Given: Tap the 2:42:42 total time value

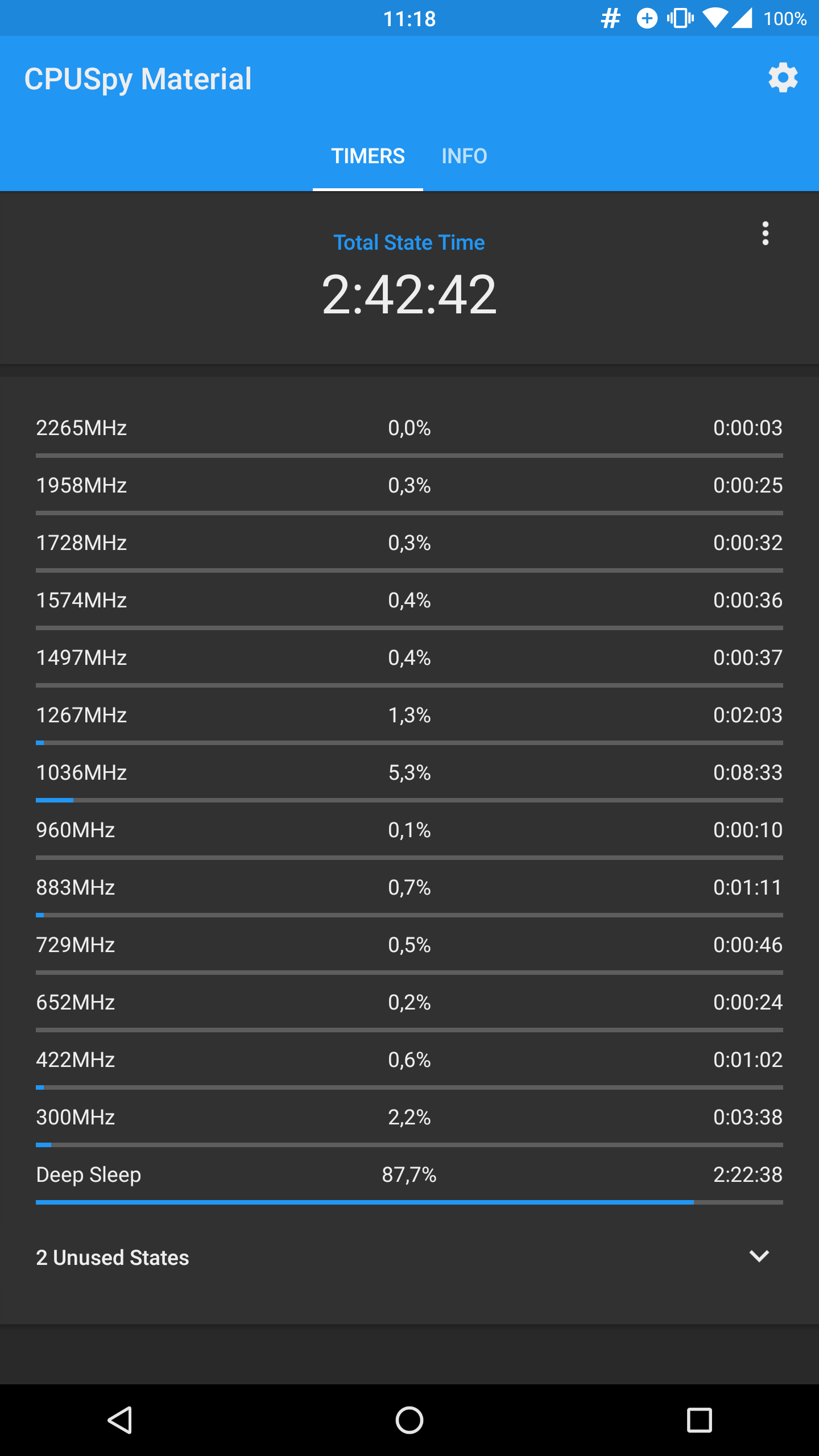Looking at the screenshot, I should (409, 294).
